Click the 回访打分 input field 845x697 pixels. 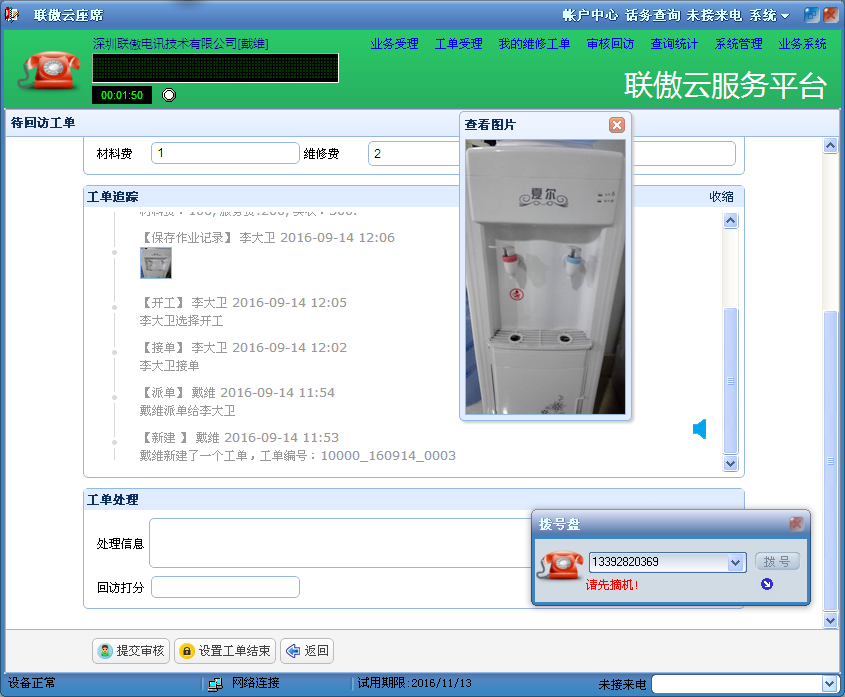point(225,587)
